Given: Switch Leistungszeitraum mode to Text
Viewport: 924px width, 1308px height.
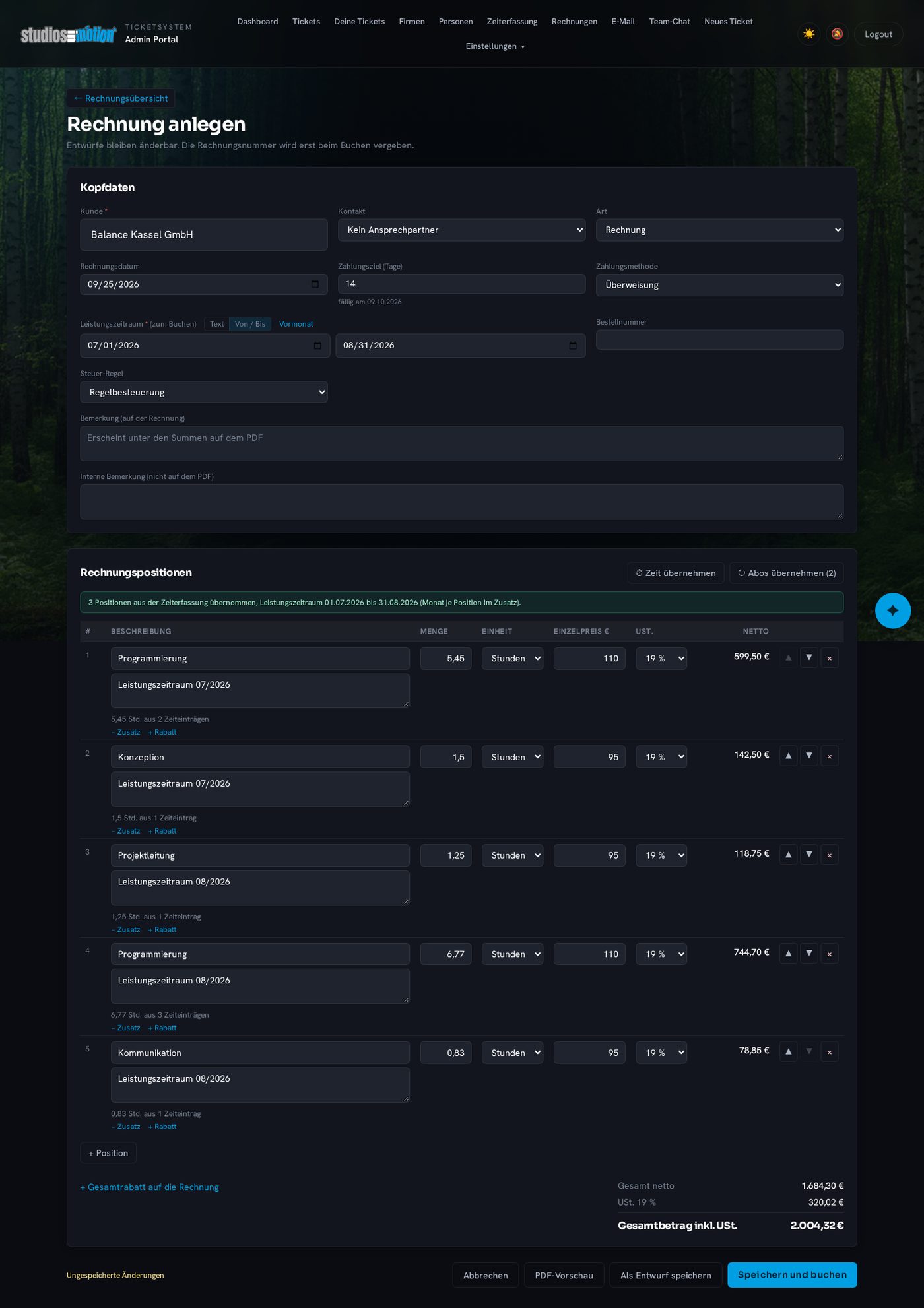Looking at the screenshot, I should [x=216, y=324].
